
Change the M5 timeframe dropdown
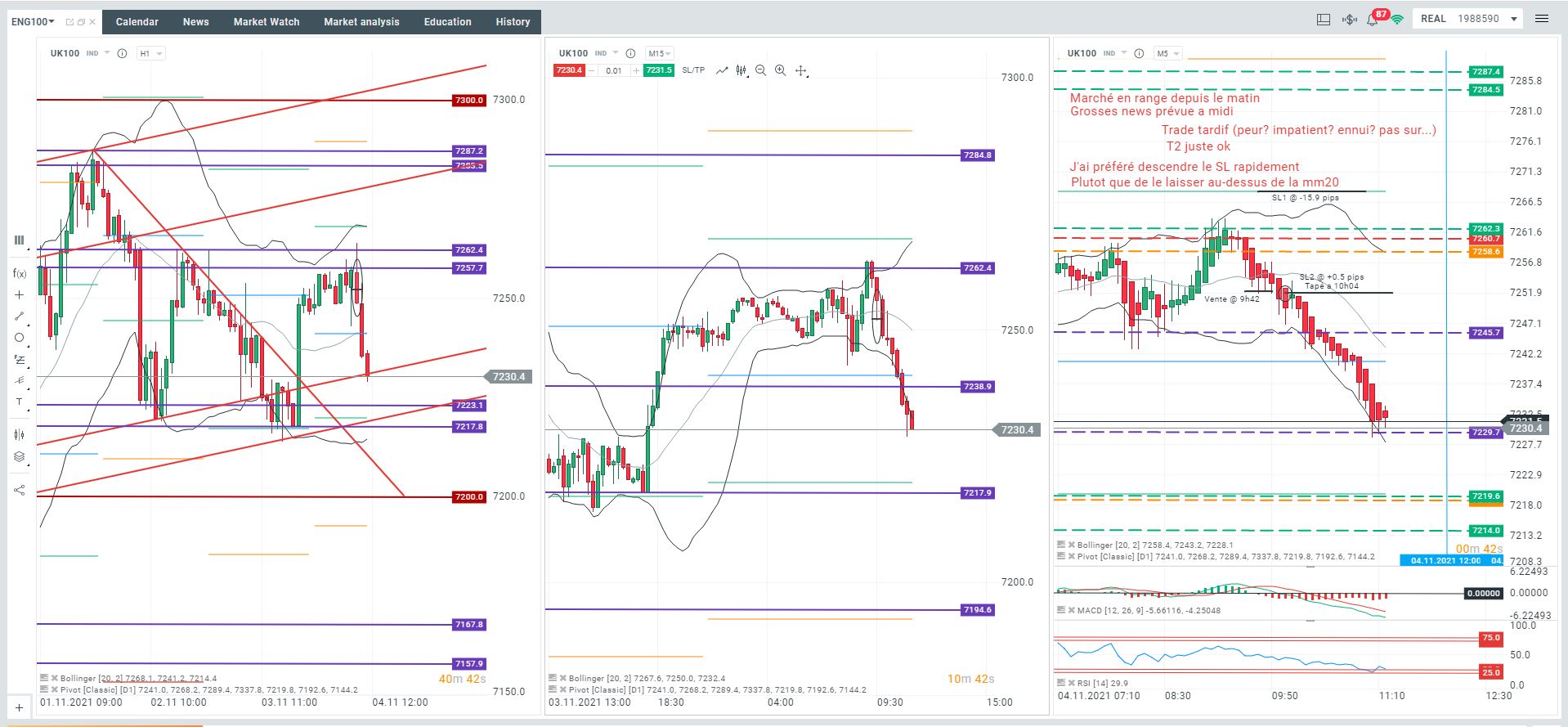1167,53
